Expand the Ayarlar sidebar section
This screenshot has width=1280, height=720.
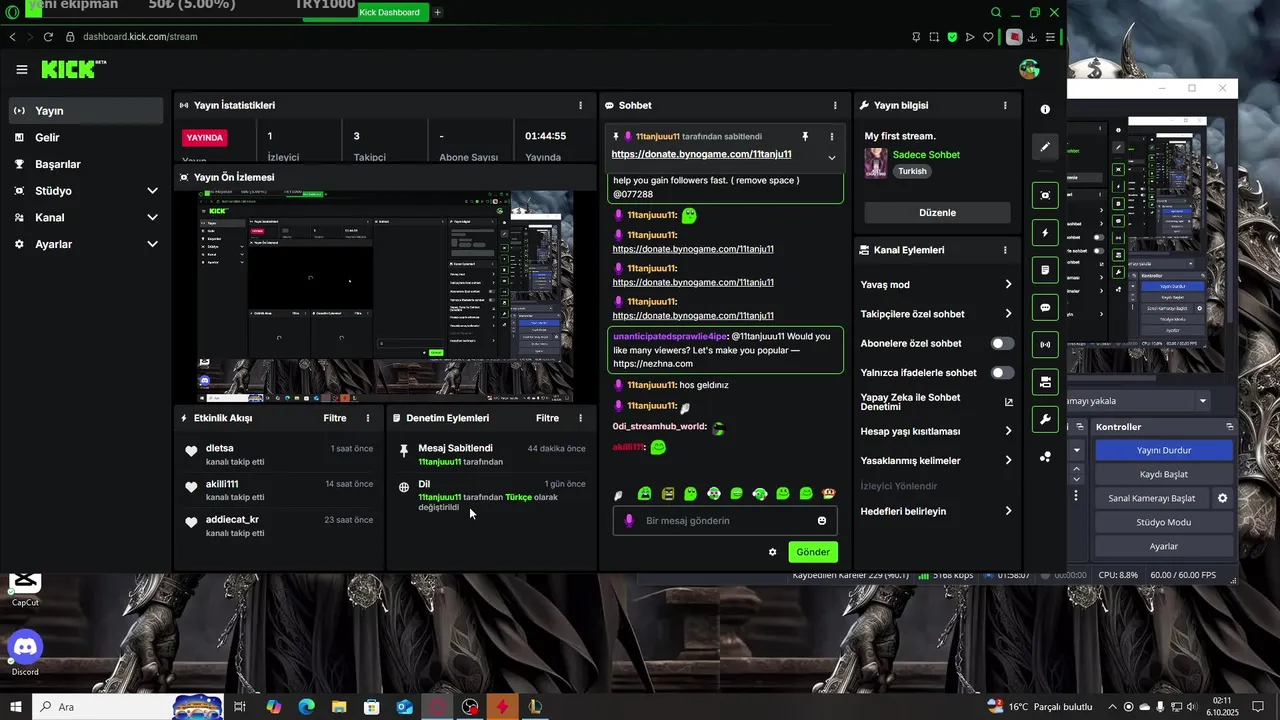point(152,244)
